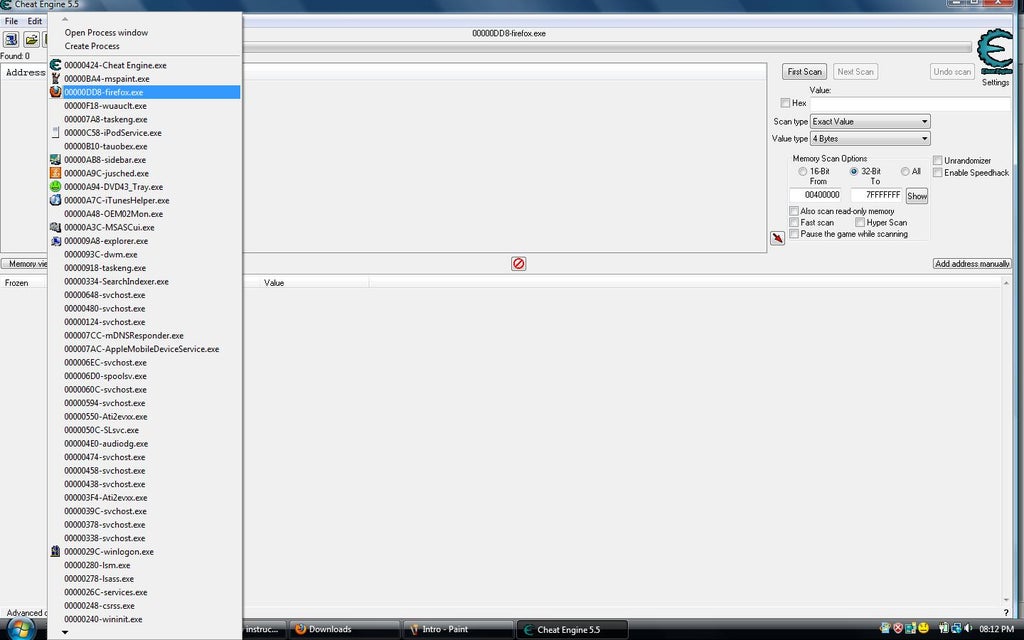The height and width of the screenshot is (640, 1024).
Task: Select 00000F18-wuauclt.exe in the list
Action: point(105,106)
